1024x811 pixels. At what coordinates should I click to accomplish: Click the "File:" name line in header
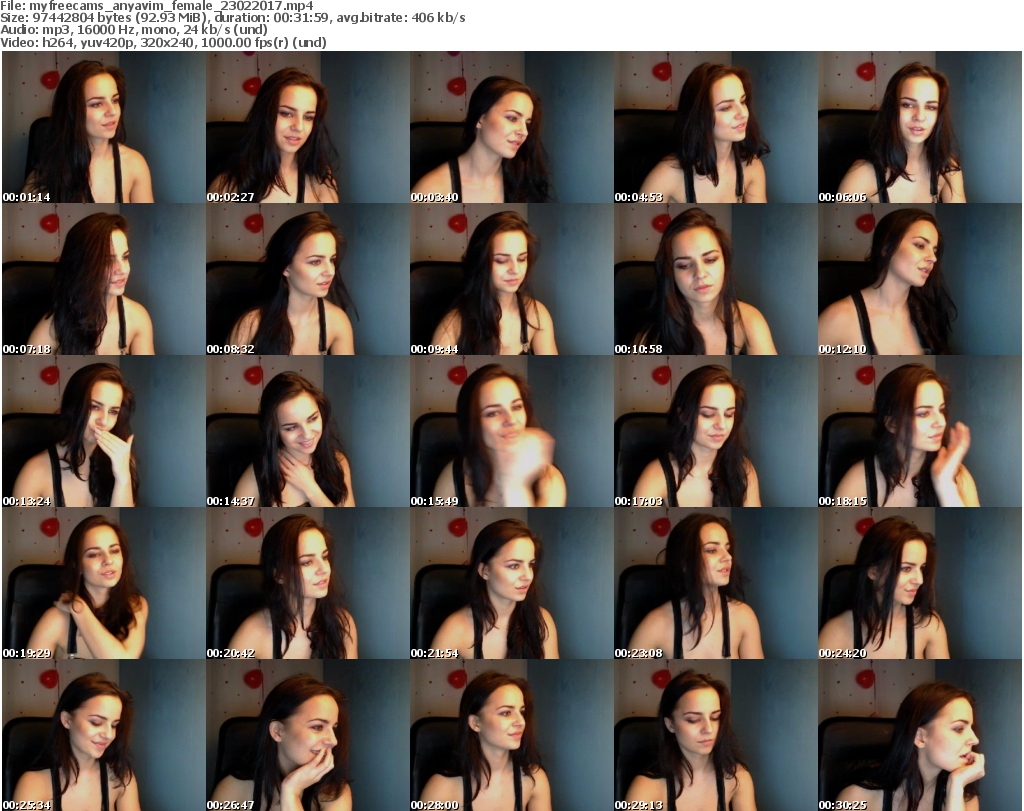click(x=157, y=6)
